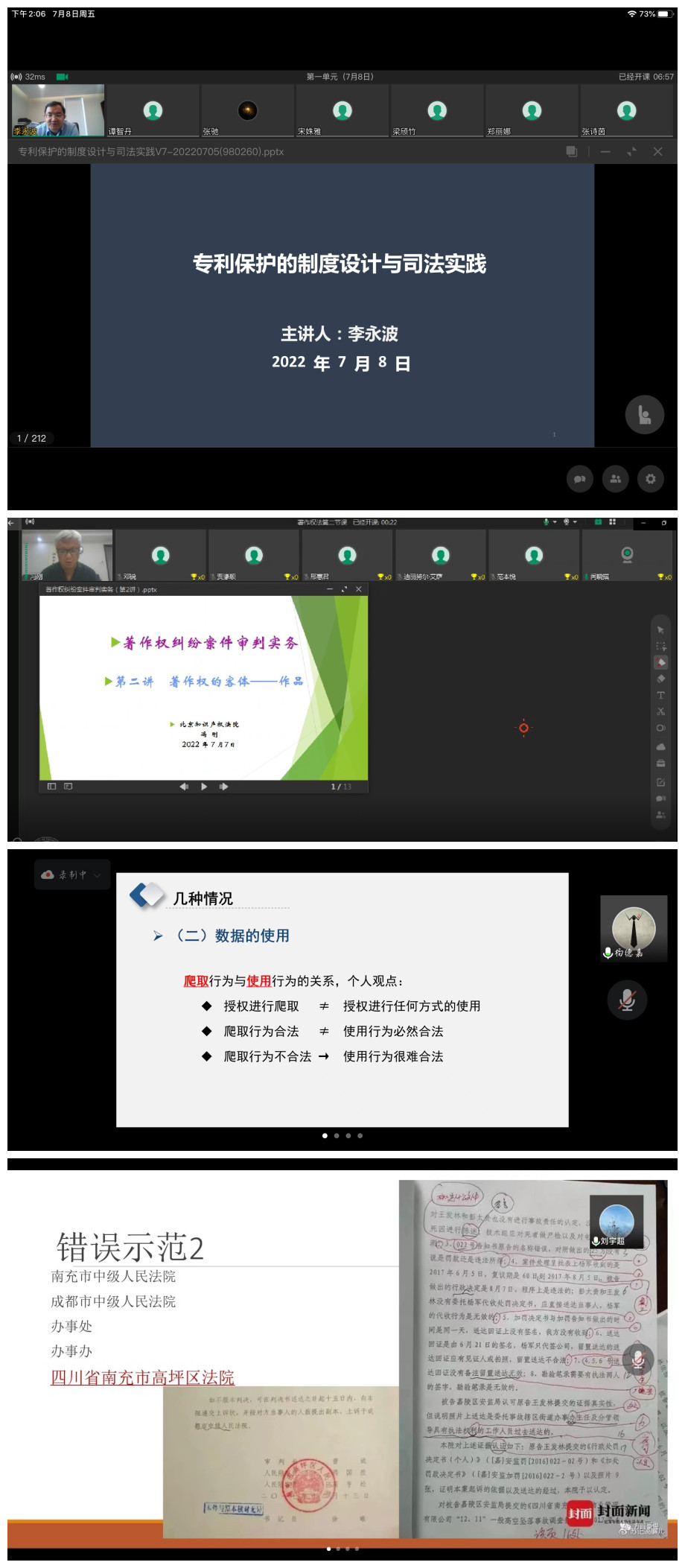685x1568 pixels.
Task: Toggle the green camera icon next to 32ms
Action: pos(62,77)
